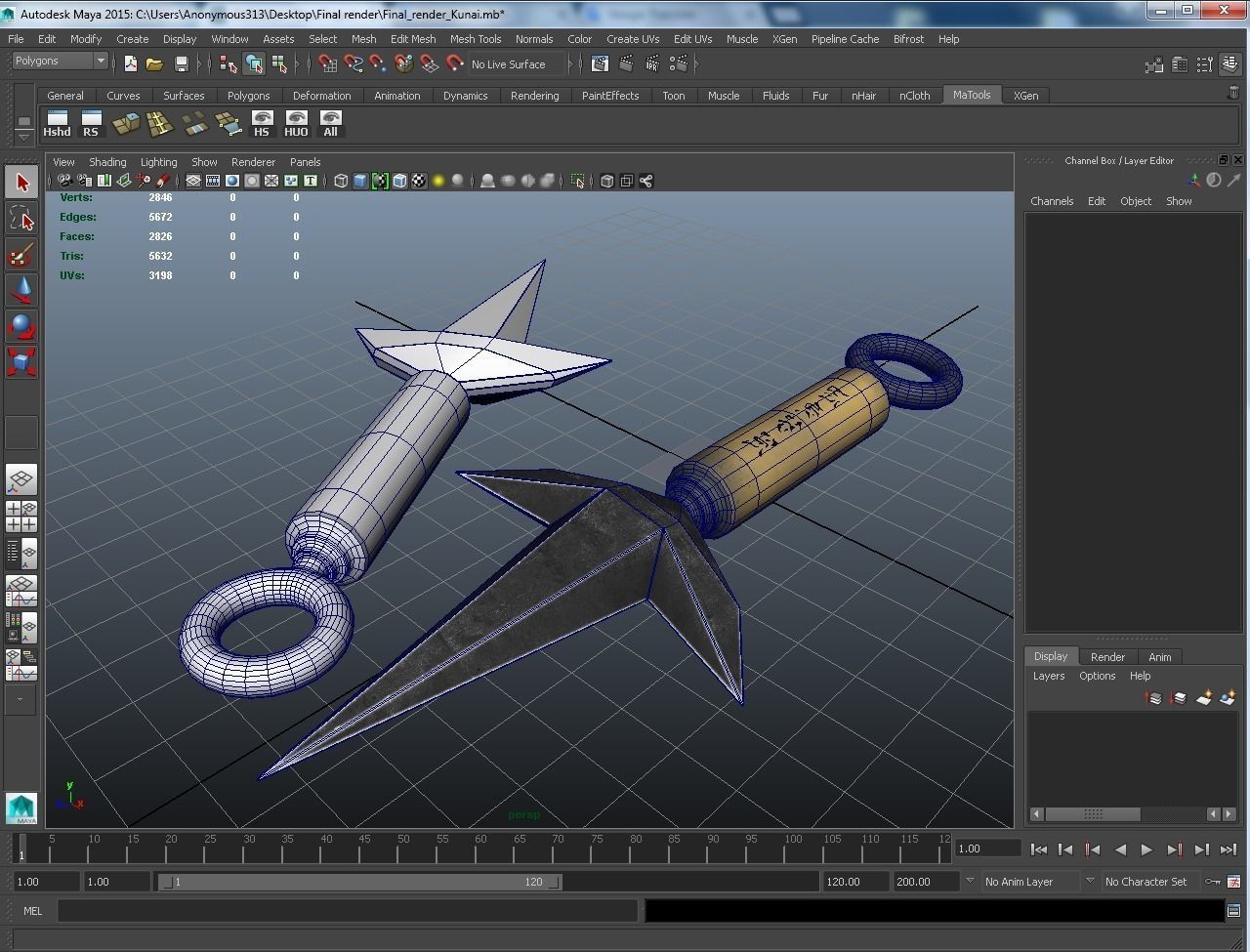Click the HUO eye shelf button
Screen dimensions: 1250x952
296,124
